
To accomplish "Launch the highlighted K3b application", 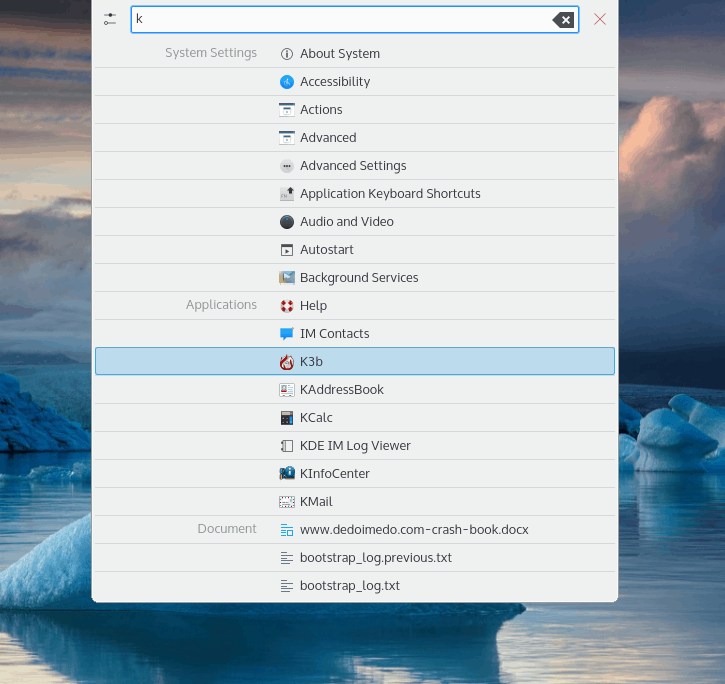I will 355,361.
